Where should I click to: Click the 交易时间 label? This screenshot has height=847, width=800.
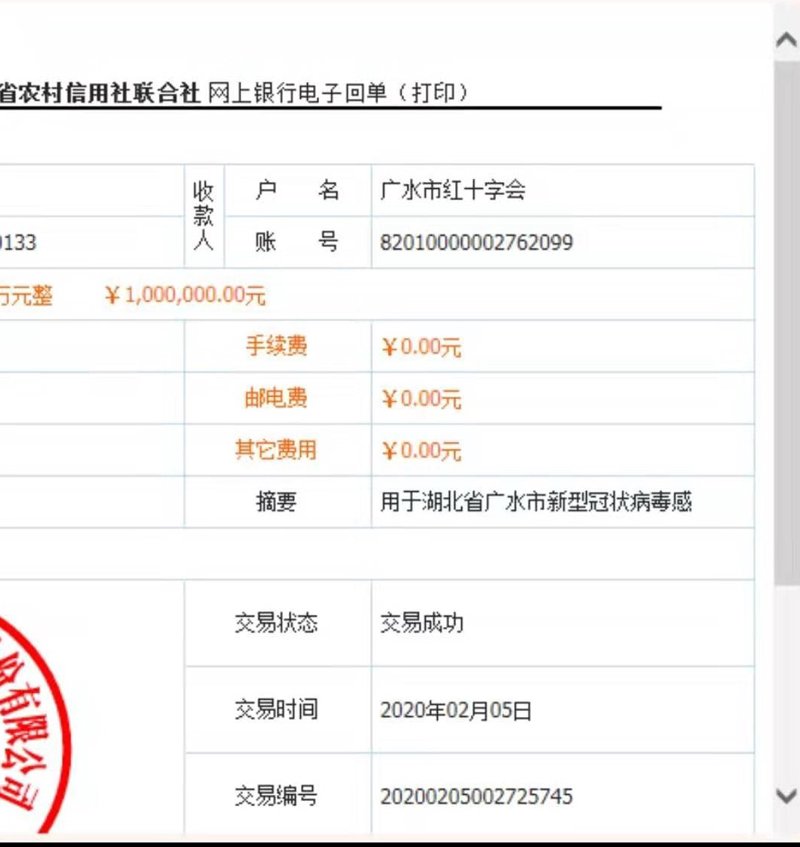click(x=276, y=709)
